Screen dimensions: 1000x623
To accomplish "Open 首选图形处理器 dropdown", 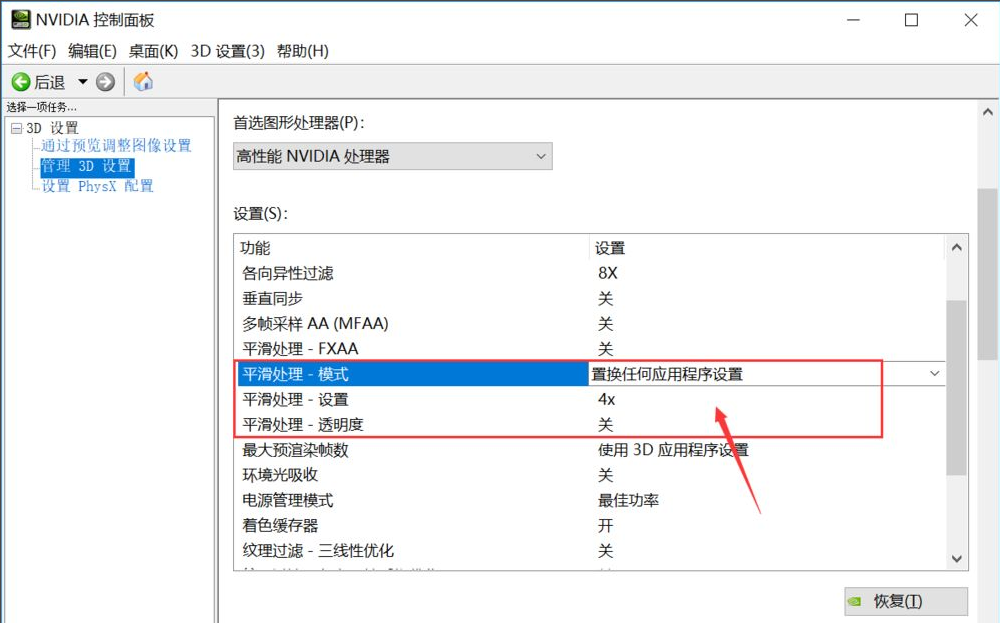I will pos(392,156).
